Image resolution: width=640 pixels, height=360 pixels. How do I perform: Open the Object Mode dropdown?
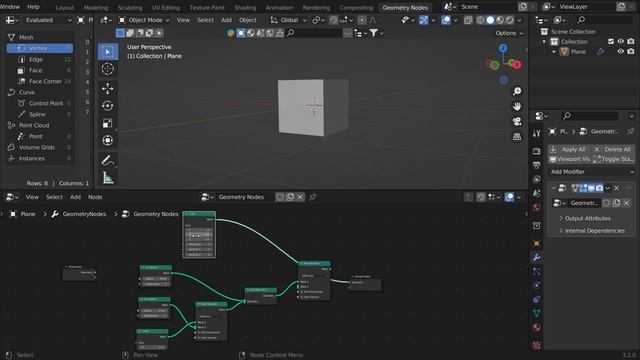tap(144, 20)
